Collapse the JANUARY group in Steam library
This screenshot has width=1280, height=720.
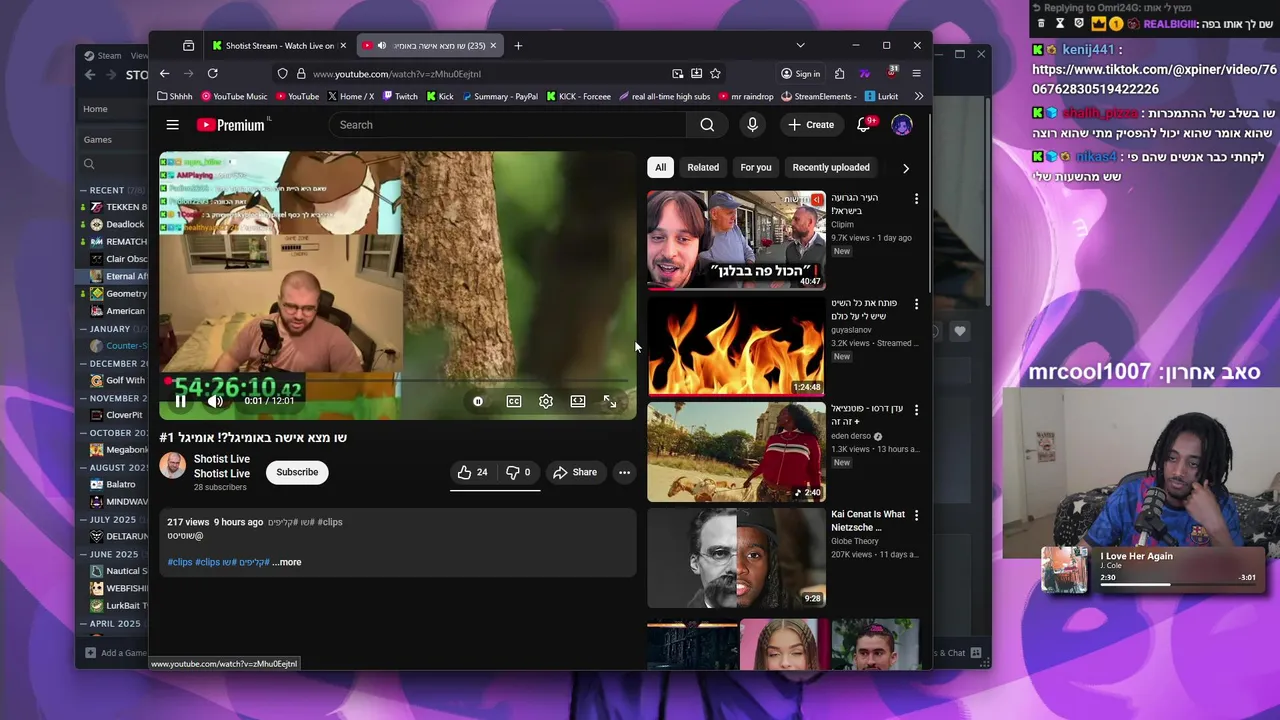pyautogui.click(x=84, y=329)
